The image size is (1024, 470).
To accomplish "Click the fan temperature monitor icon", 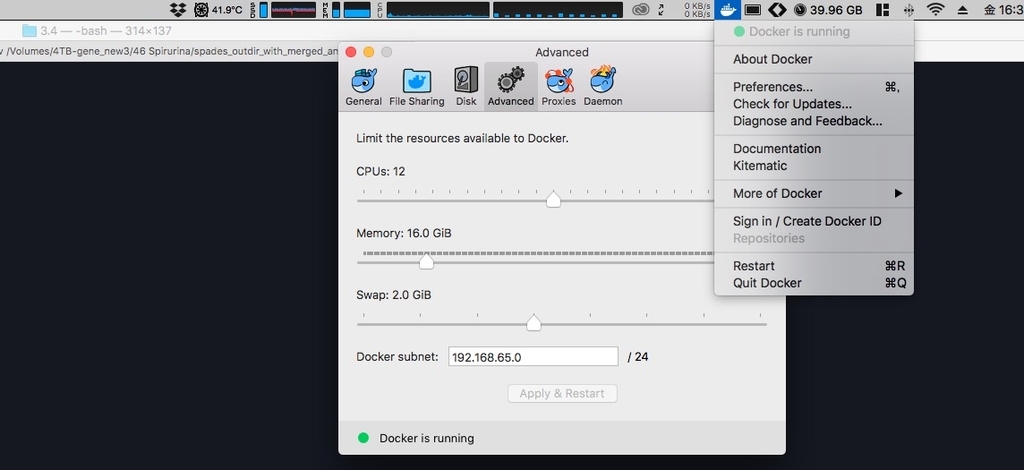I will coord(201,10).
